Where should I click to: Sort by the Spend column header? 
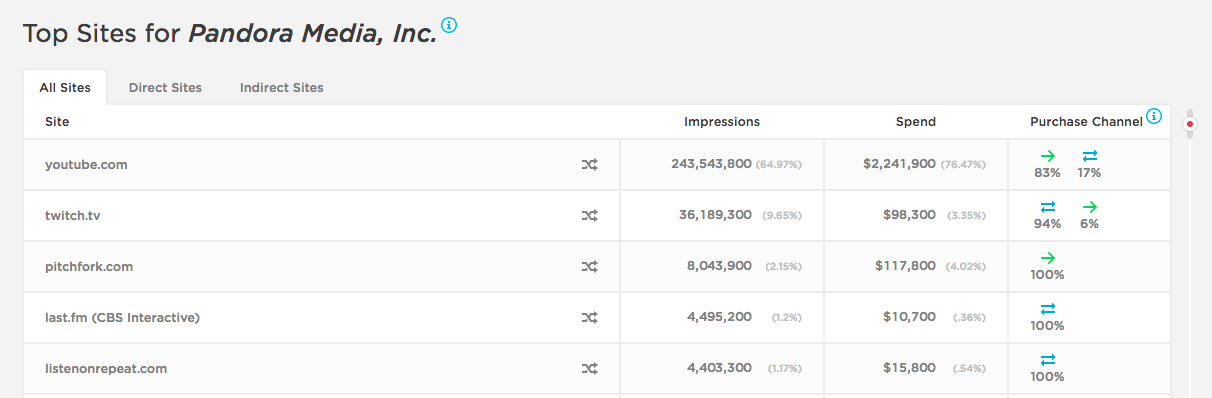click(916, 122)
